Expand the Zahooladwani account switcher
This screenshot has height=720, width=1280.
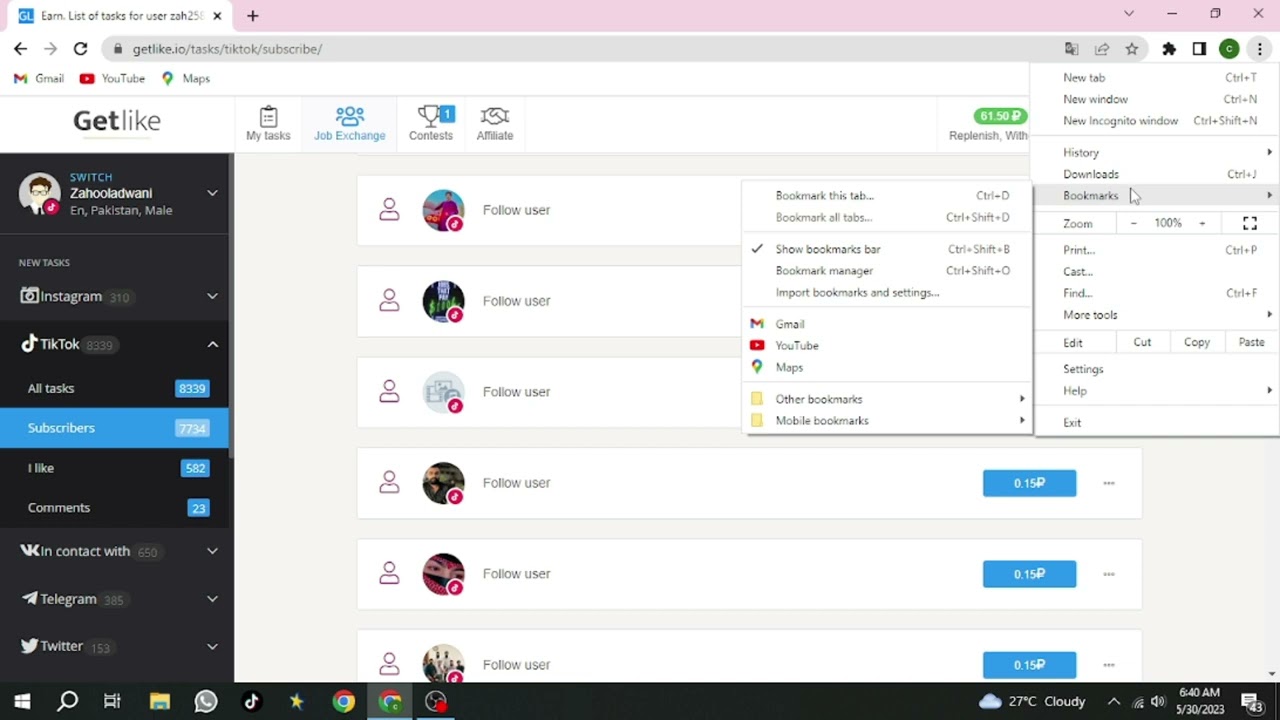(212, 193)
